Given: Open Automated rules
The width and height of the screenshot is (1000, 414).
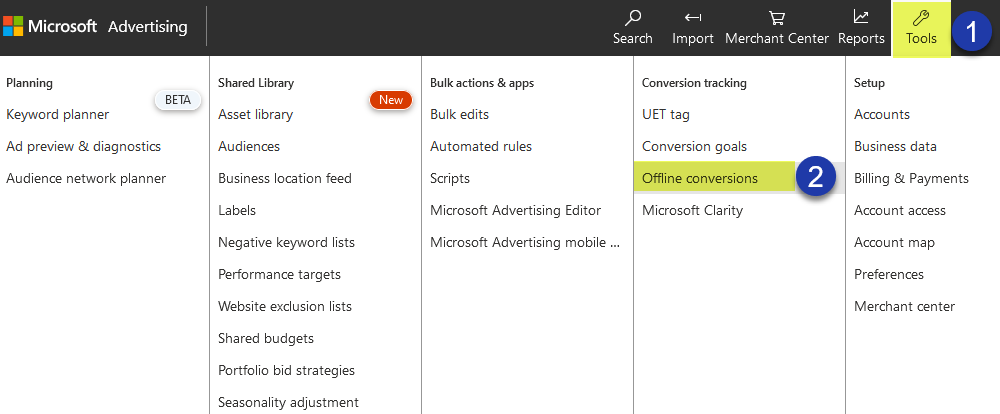Looking at the screenshot, I should pos(481,147).
